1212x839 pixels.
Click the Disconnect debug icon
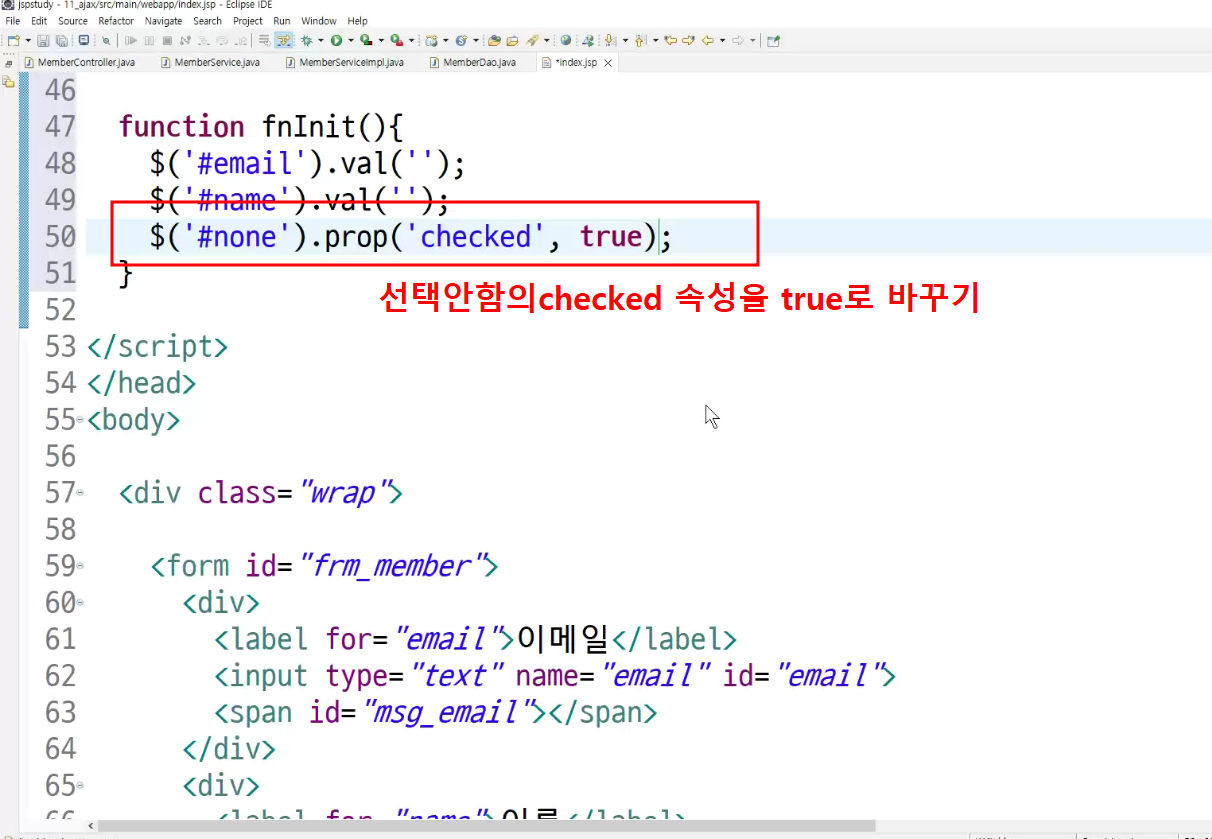185,40
